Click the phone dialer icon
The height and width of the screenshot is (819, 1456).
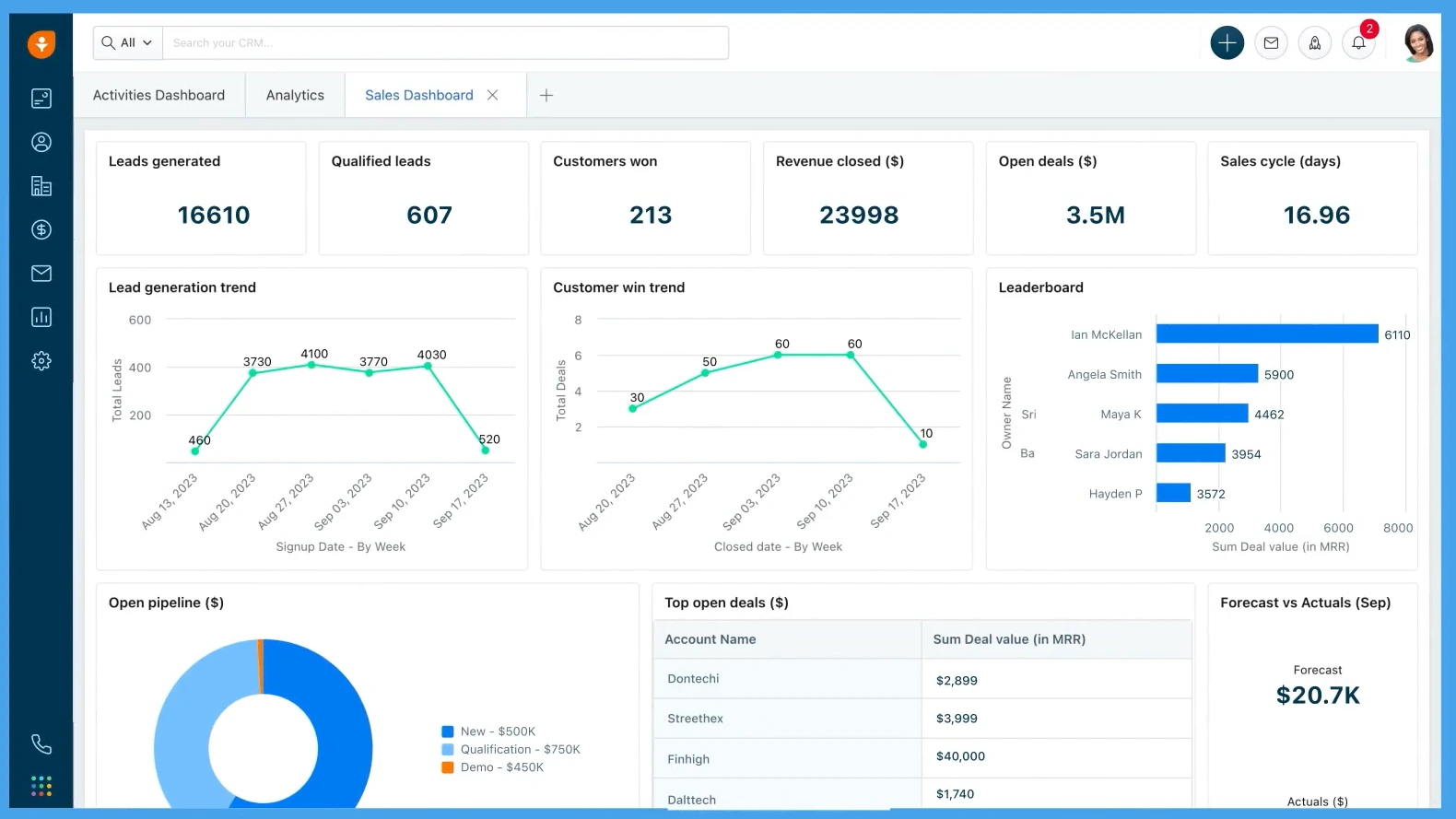41,743
